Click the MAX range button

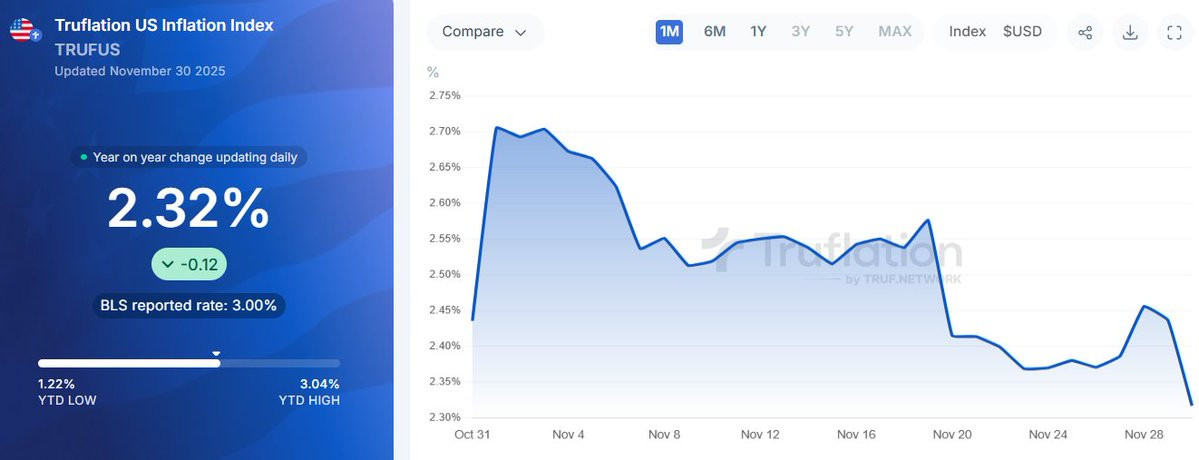coord(895,31)
